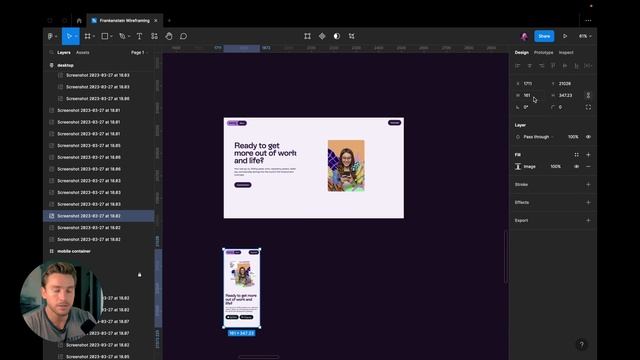640x360 pixels.
Task: Select the Move tool
Action: [x=69, y=36]
